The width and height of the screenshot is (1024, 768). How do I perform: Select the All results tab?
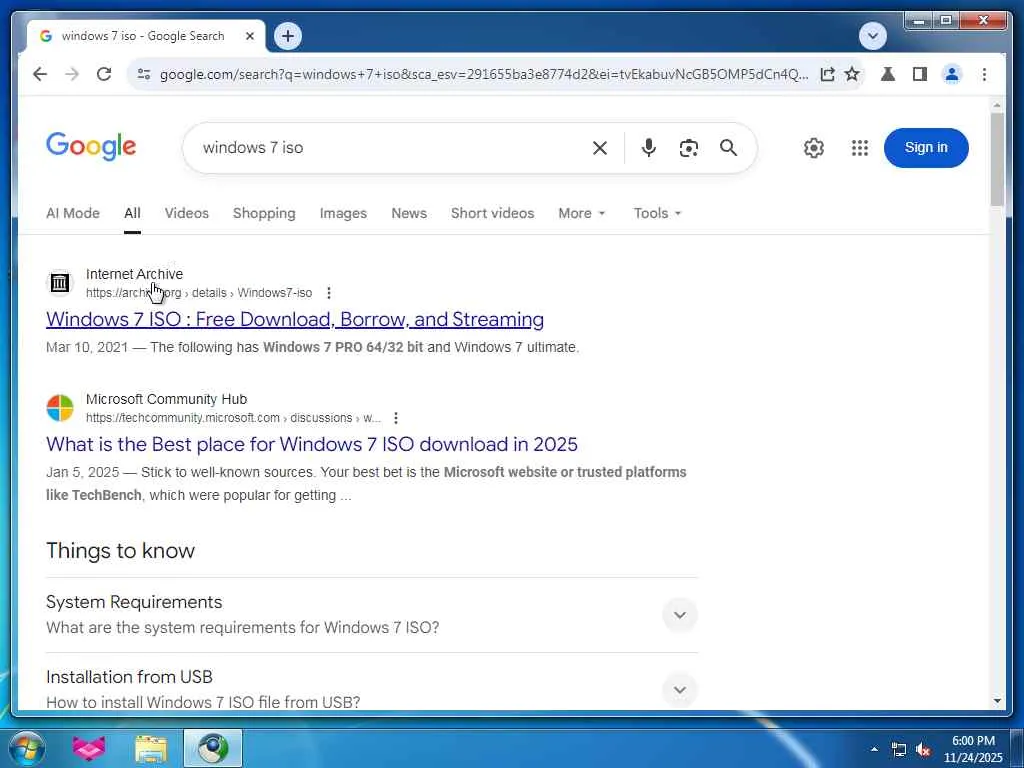click(132, 213)
